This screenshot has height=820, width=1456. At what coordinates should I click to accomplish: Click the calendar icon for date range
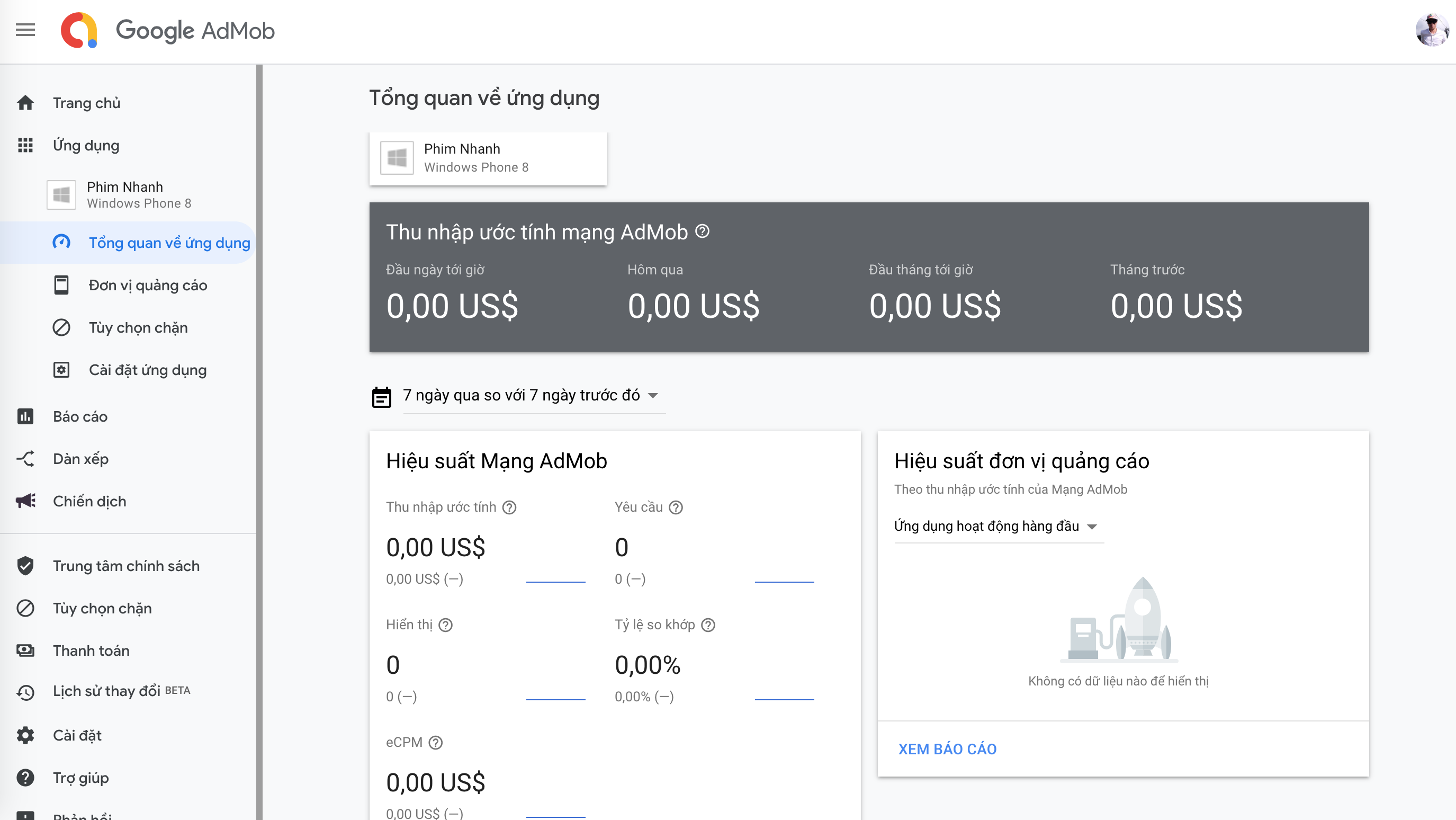[x=382, y=396]
